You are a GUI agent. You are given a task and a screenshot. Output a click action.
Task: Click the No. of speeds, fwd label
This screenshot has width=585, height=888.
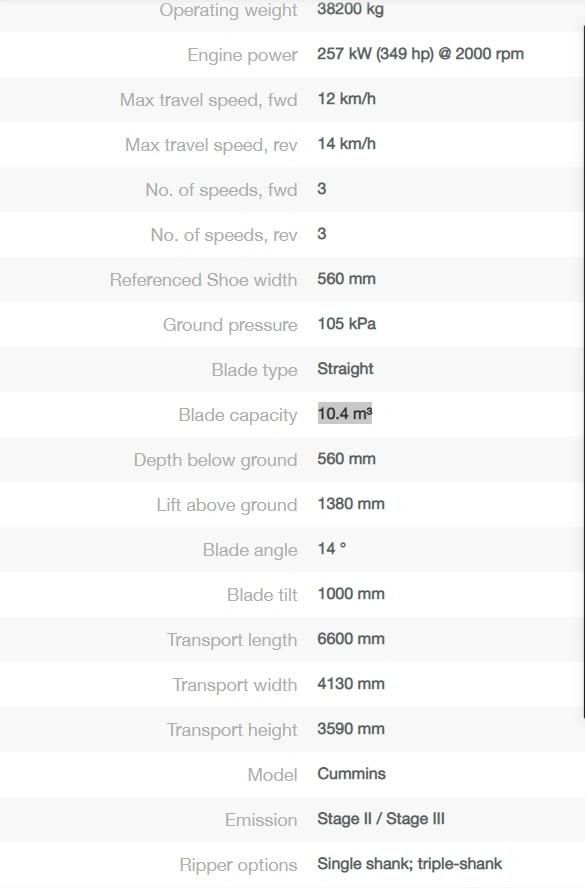[x=221, y=190]
